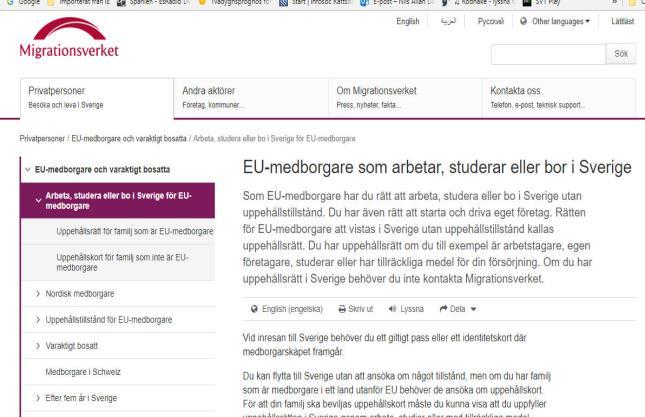Viewport: 645px width, 417px height.
Task: Expand the Nordisk medborgare chevron
Action: 38,294
